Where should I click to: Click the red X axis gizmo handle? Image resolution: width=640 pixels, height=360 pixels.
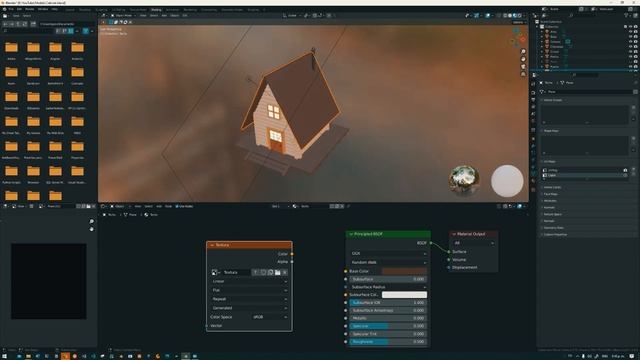coord(523,39)
